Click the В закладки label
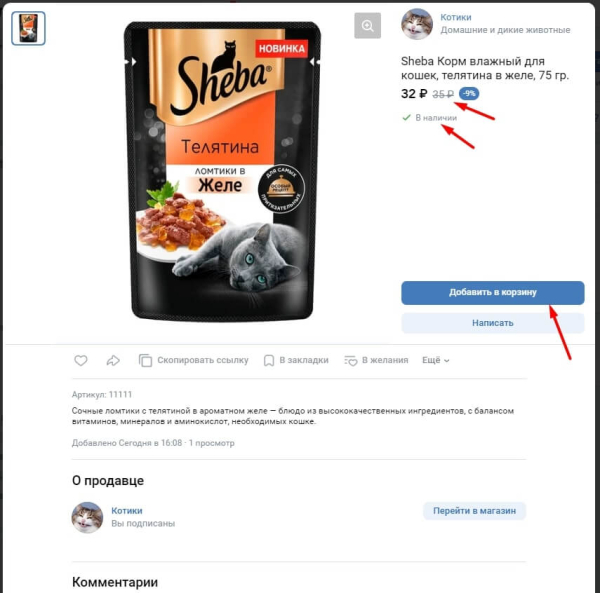Viewport: 600px width, 593px height. point(304,360)
